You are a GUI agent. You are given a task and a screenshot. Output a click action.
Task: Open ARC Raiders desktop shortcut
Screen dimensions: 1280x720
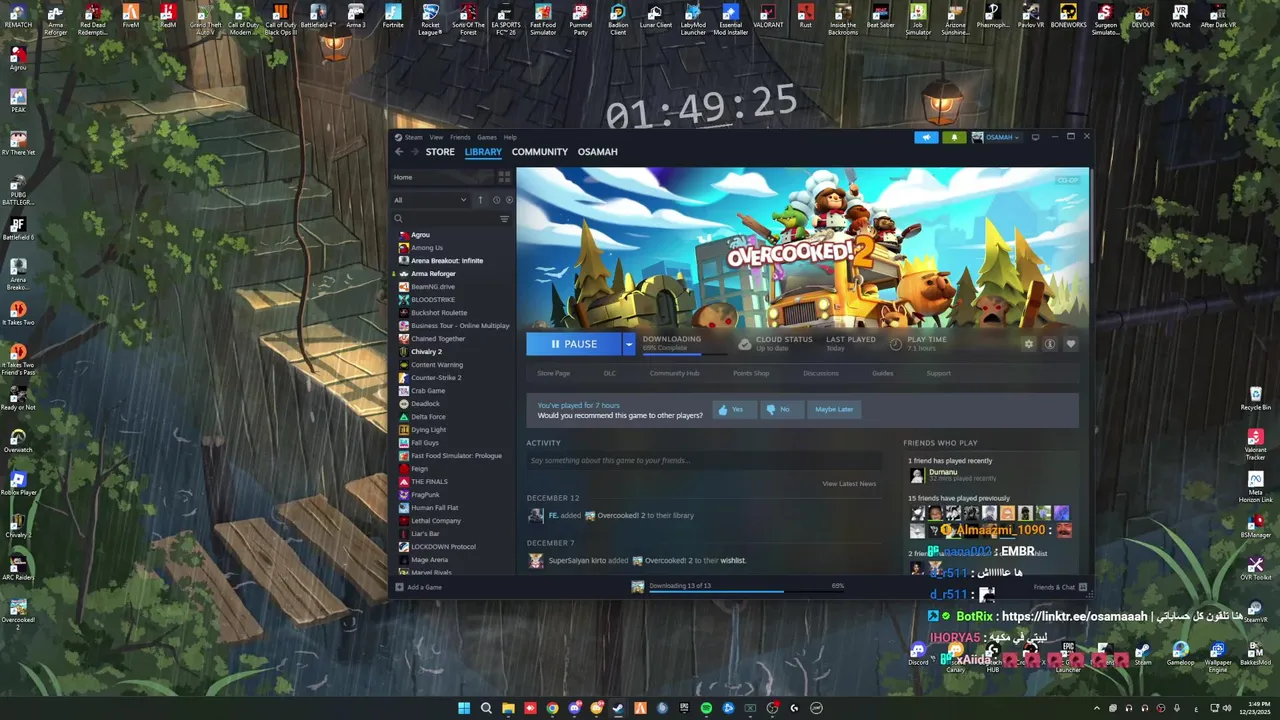18,568
